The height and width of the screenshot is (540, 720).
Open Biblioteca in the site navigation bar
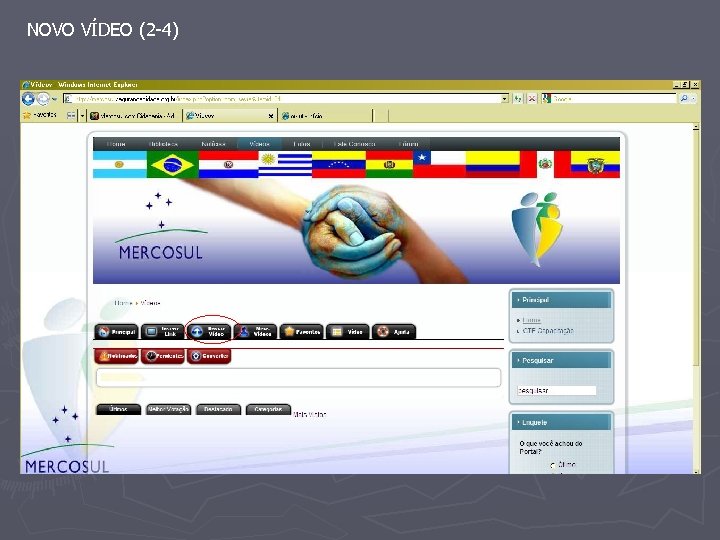(x=163, y=144)
